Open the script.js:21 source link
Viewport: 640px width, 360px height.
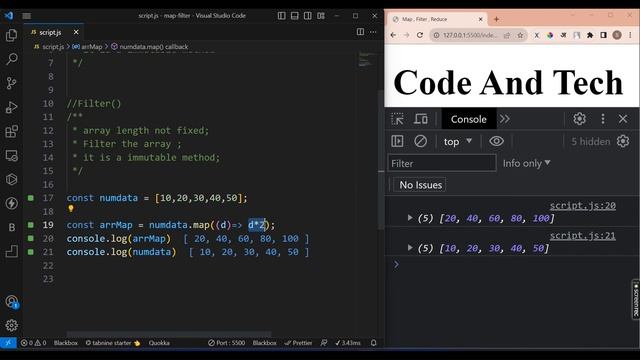[582, 236]
